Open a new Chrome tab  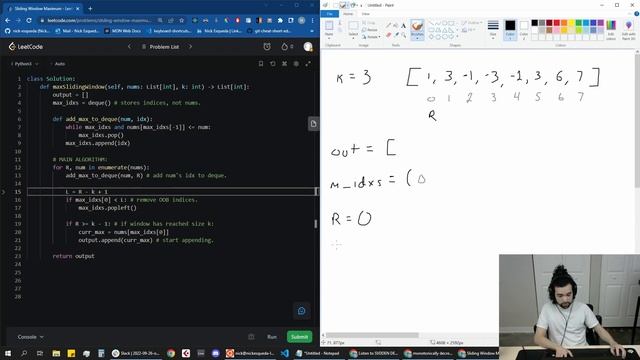point(90,8)
